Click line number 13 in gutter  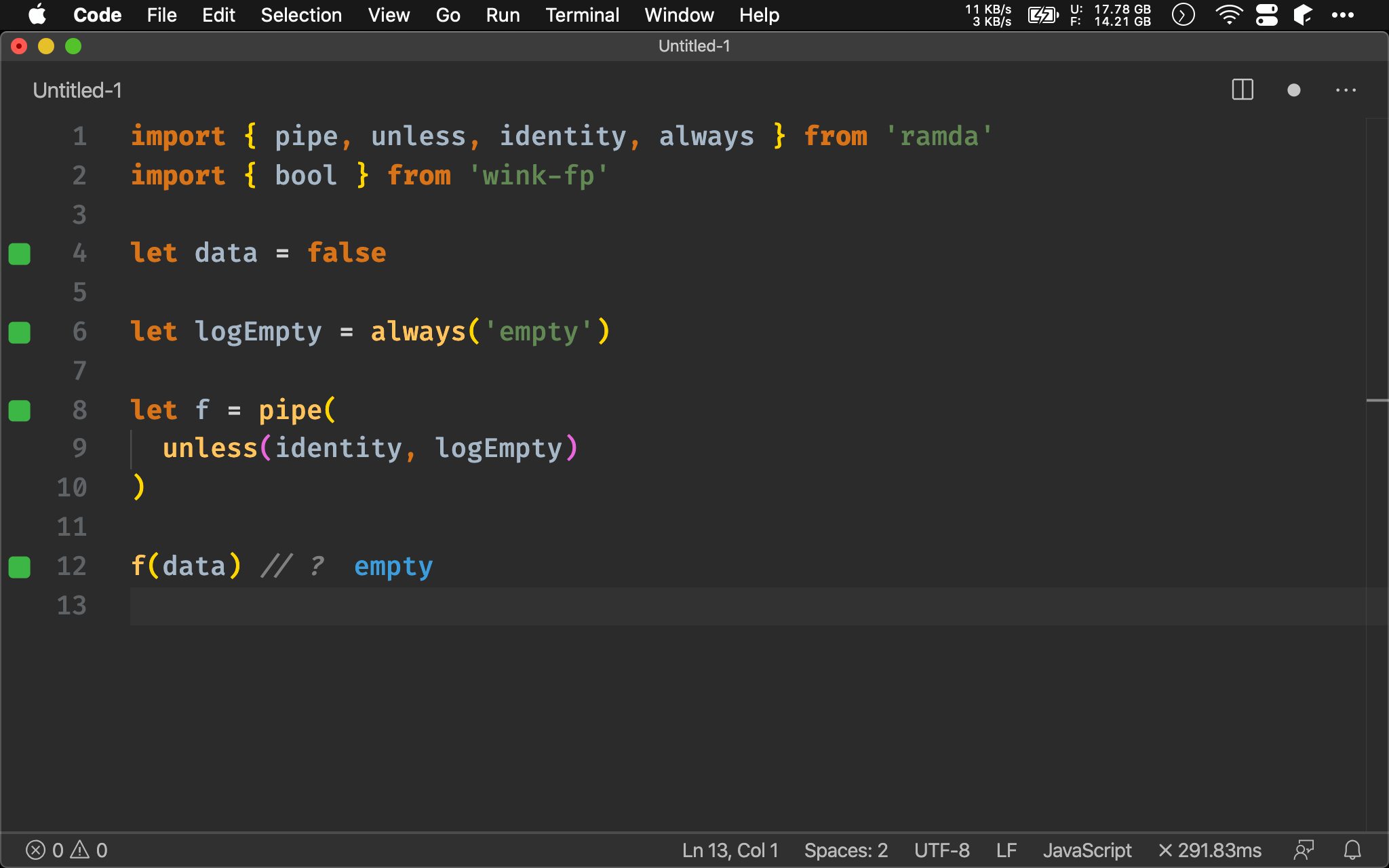coord(71,606)
